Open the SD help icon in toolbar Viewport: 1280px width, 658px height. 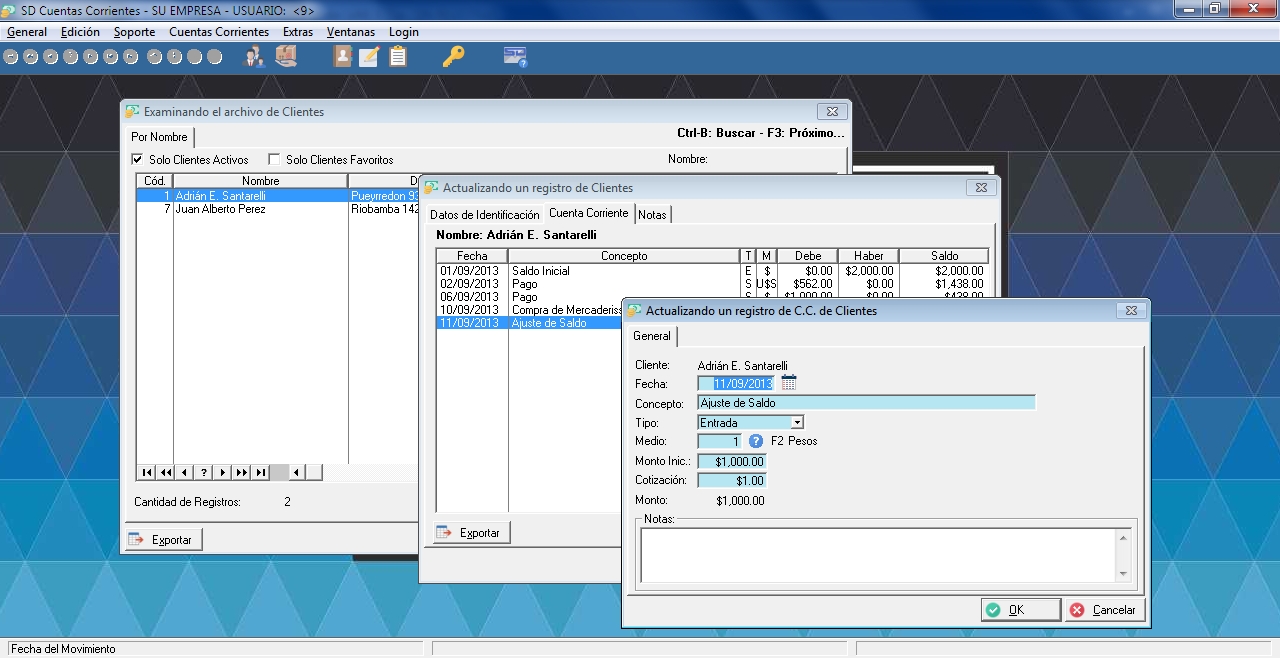(x=515, y=57)
